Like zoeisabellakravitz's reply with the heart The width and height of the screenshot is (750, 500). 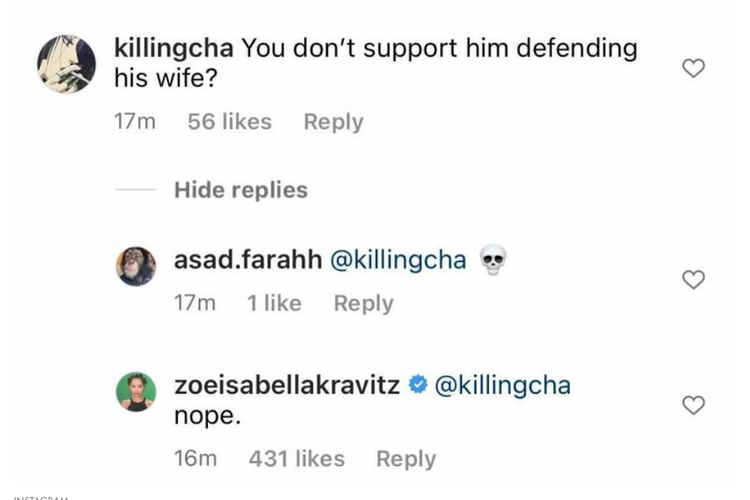click(692, 405)
